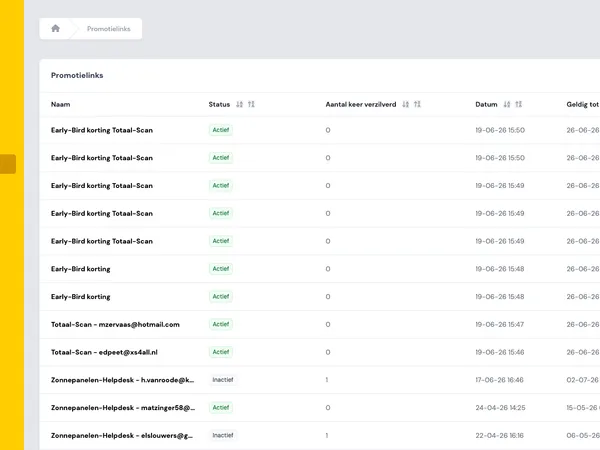
Task: Open the Totaal-Scan - mzervaas@hotmail.com row
Action: (x=320, y=324)
